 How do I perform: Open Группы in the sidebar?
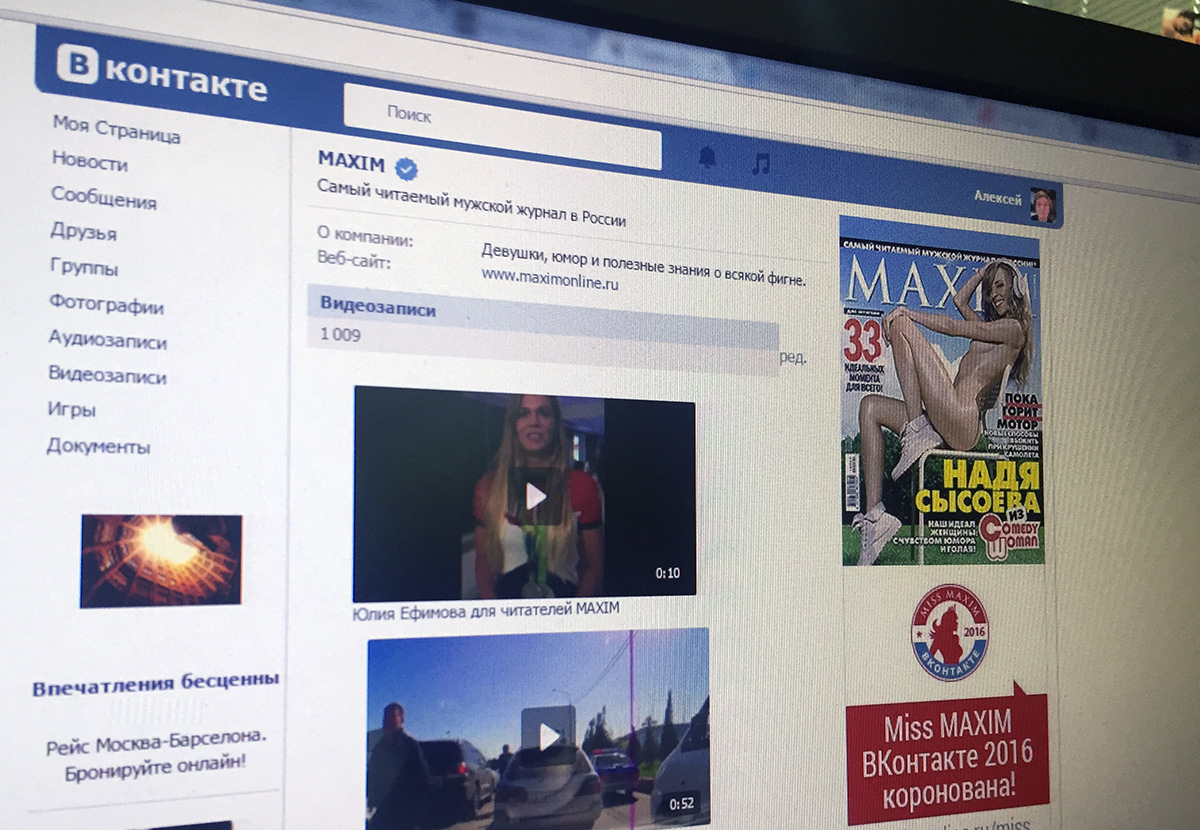coord(84,268)
